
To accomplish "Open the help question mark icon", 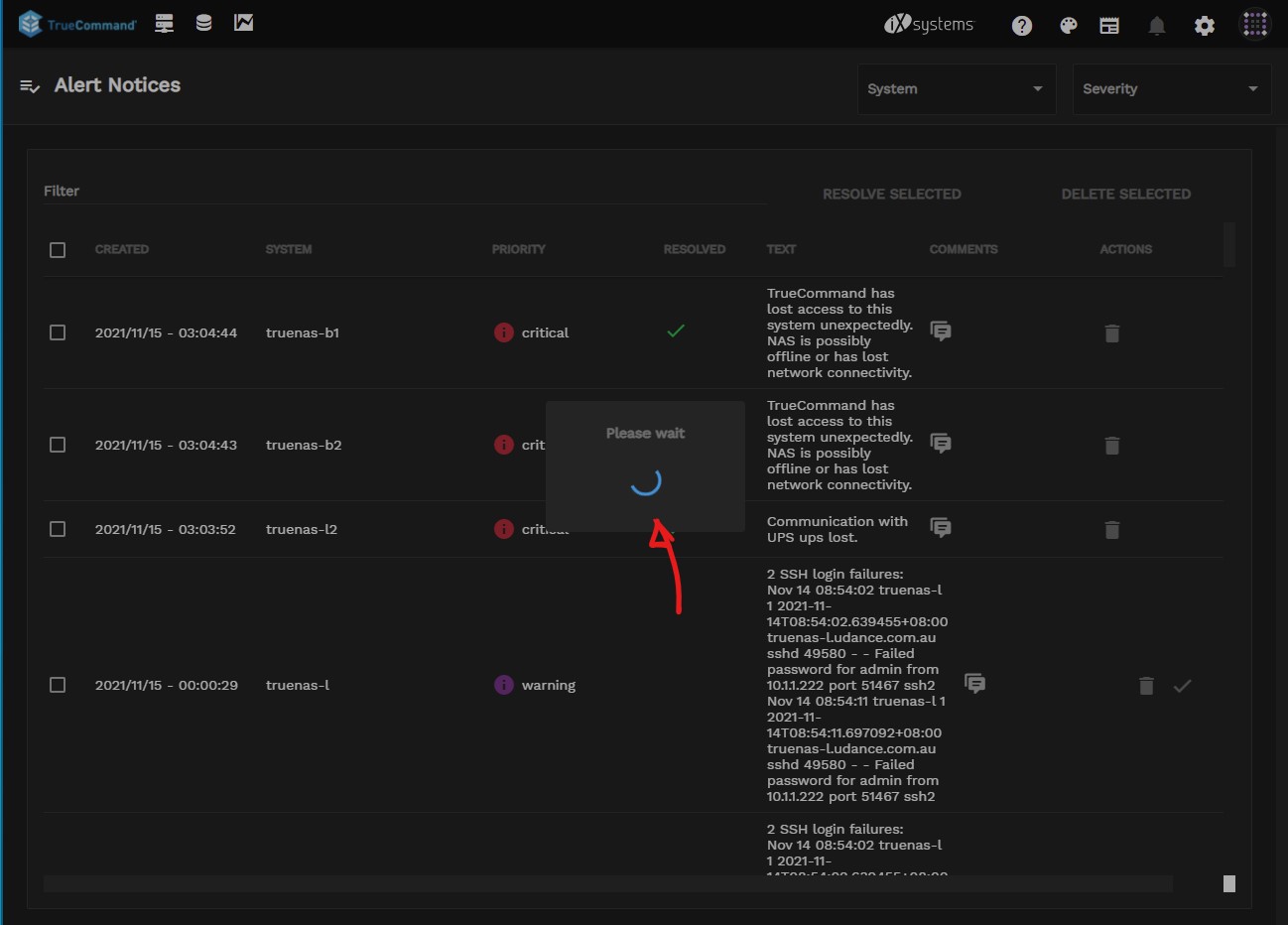I will 1022,26.
